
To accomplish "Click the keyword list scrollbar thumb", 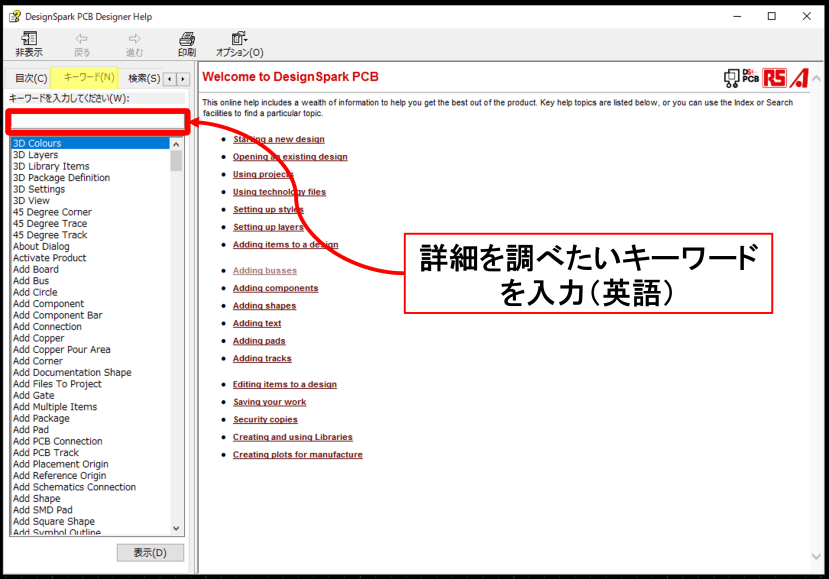I will click(x=176, y=161).
